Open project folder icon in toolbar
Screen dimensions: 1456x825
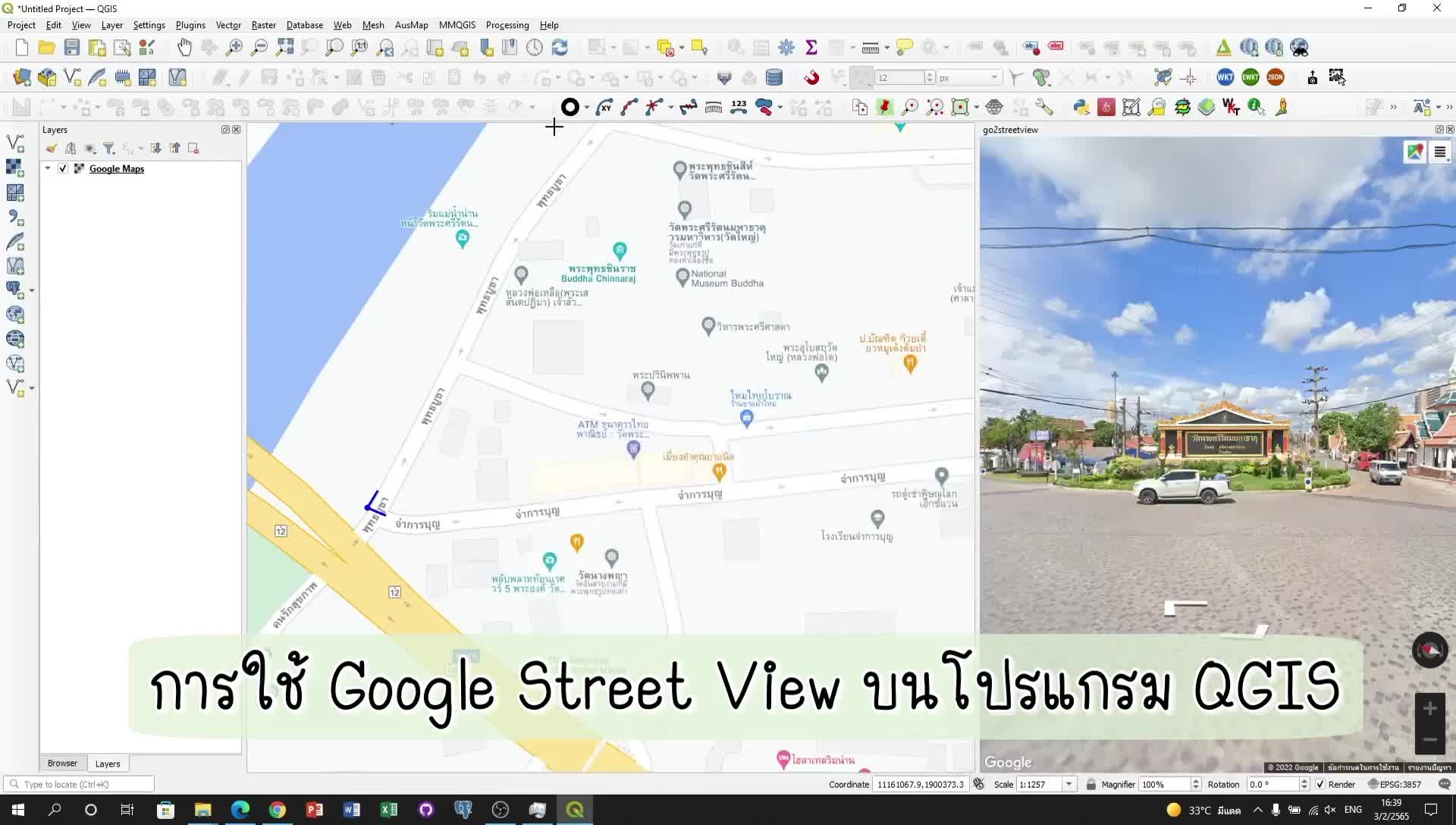click(47, 48)
